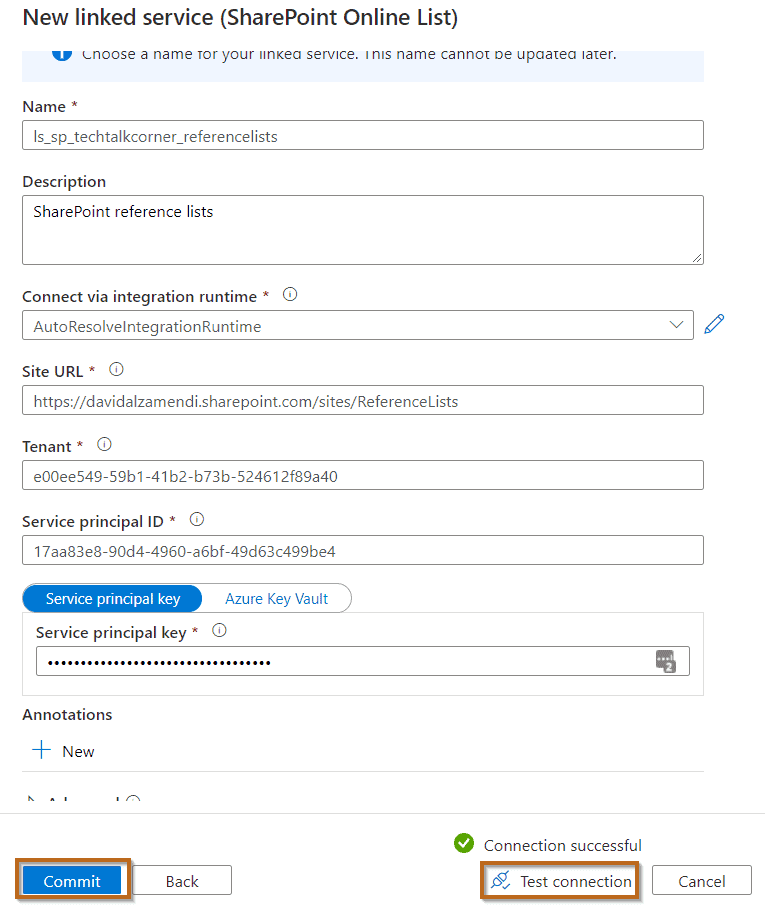Click the plug icon in Test connection
765x905 pixels.
click(501, 880)
